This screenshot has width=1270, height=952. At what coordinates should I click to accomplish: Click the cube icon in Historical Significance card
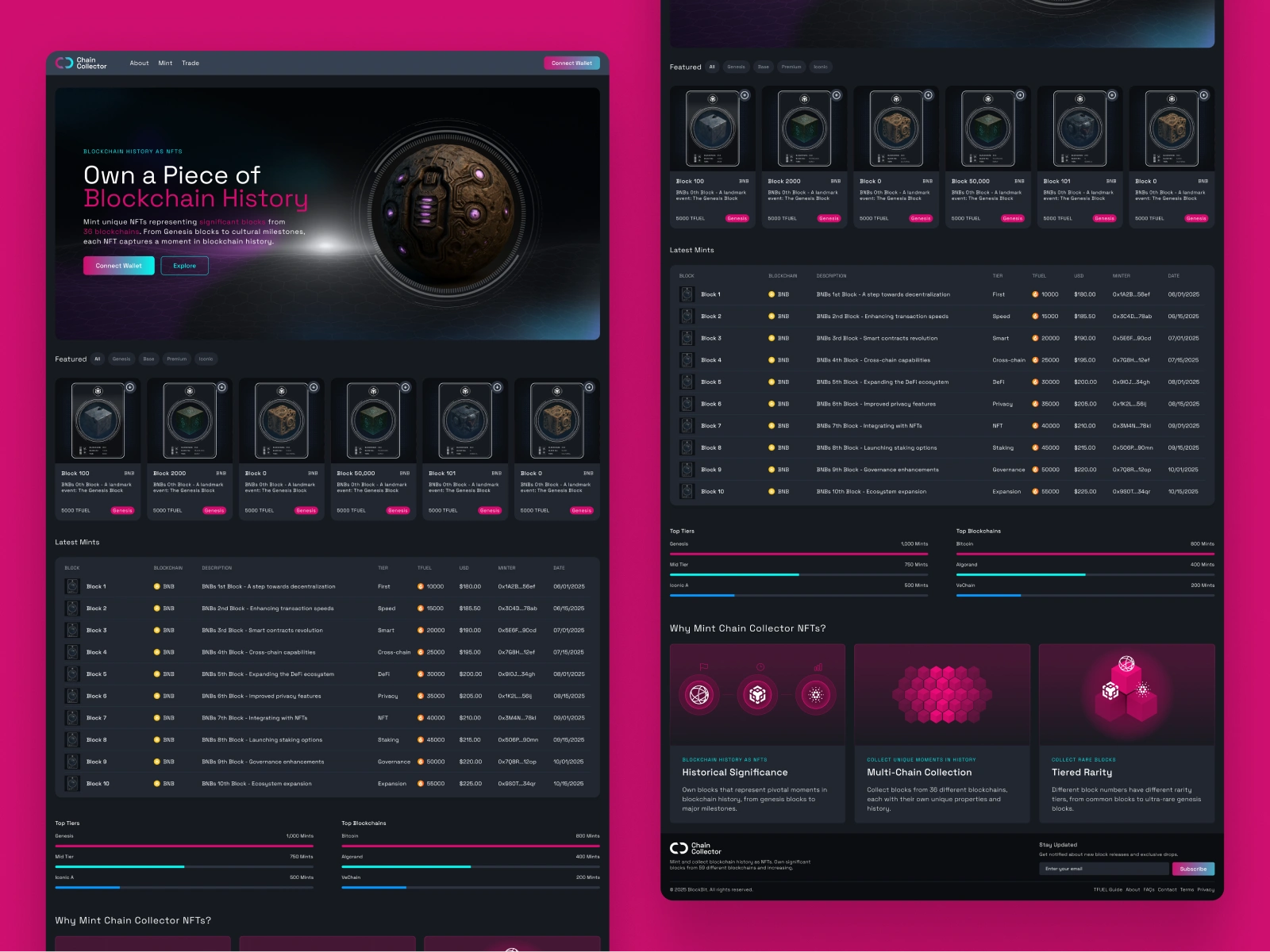point(757,695)
